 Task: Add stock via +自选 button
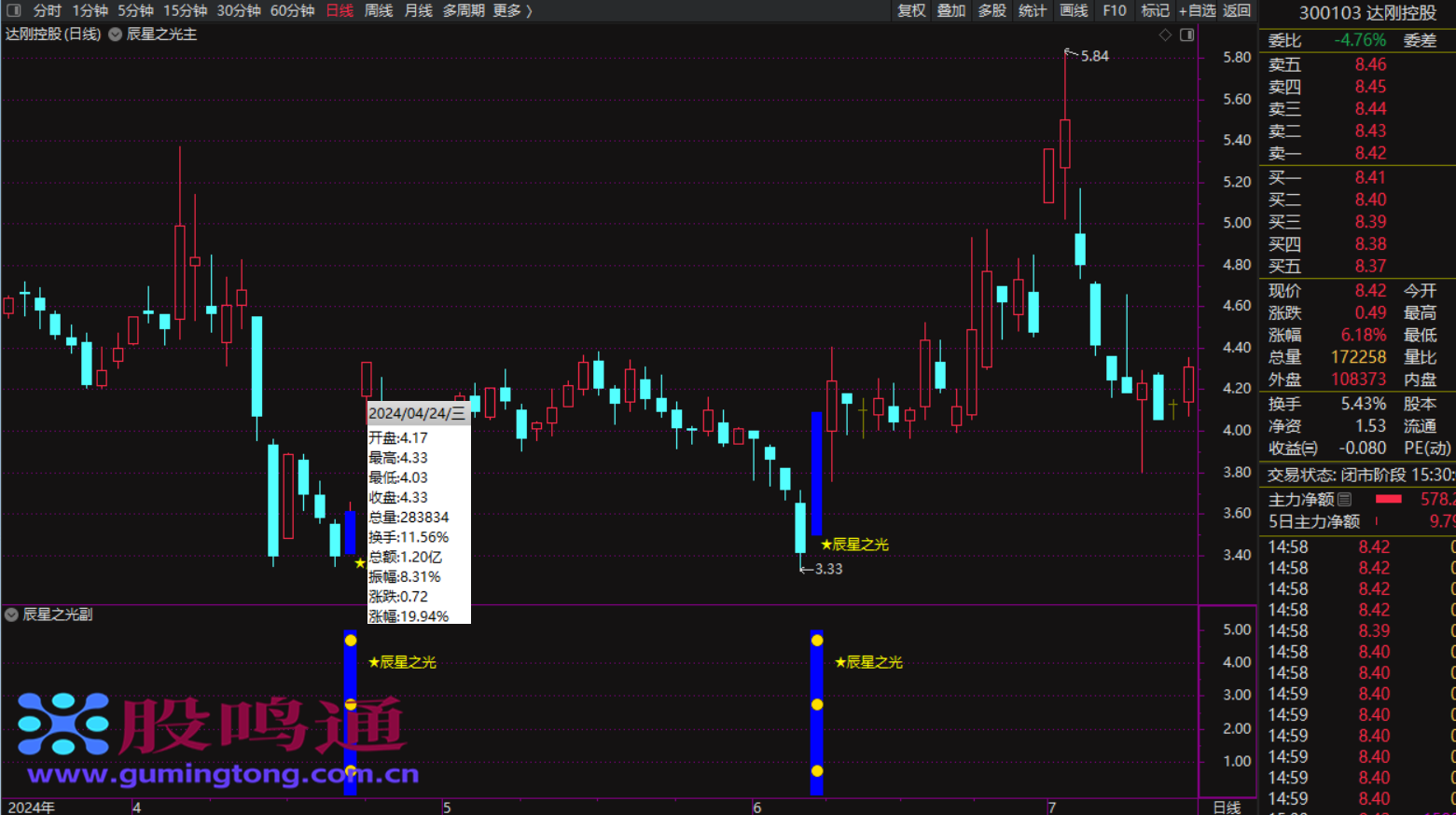click(x=1197, y=10)
